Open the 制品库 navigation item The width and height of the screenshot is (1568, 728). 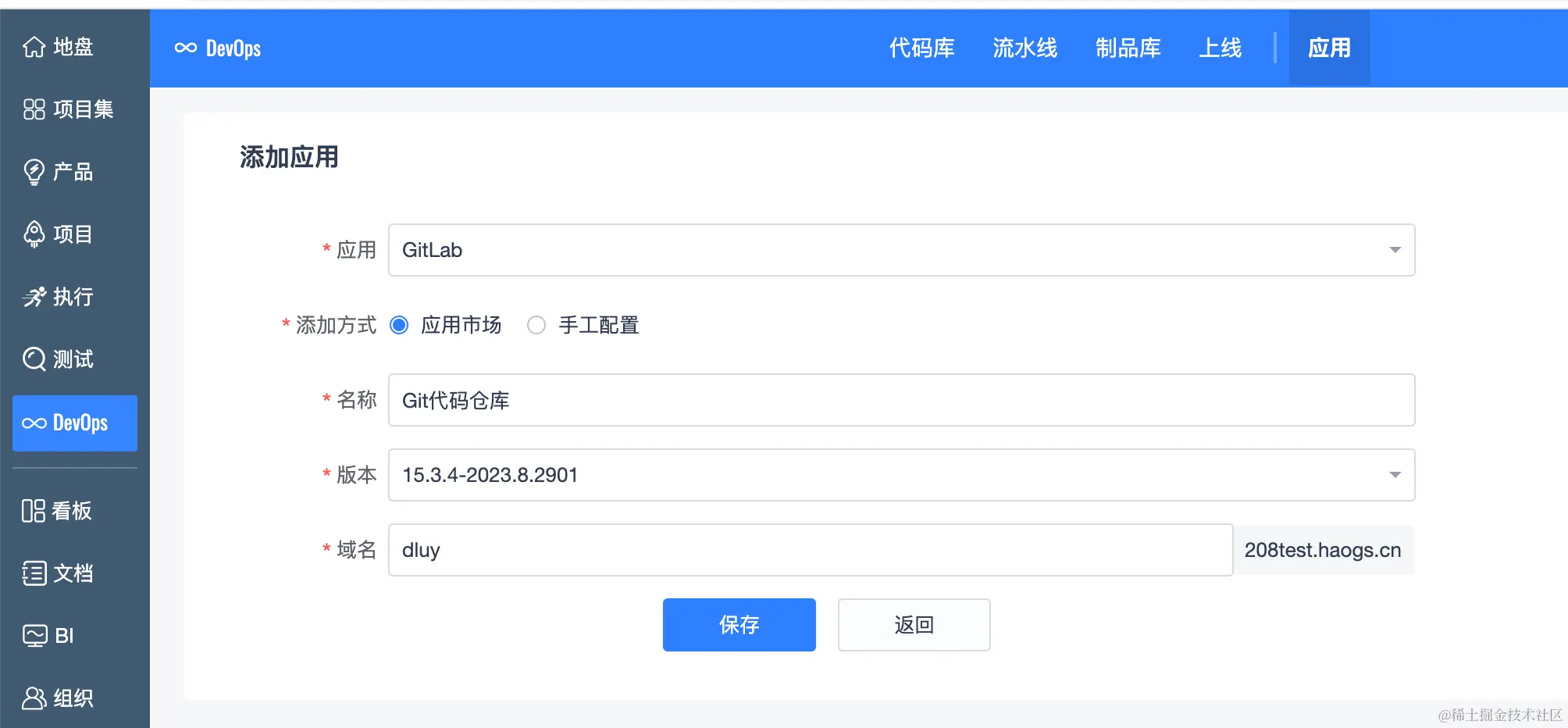click(1128, 48)
